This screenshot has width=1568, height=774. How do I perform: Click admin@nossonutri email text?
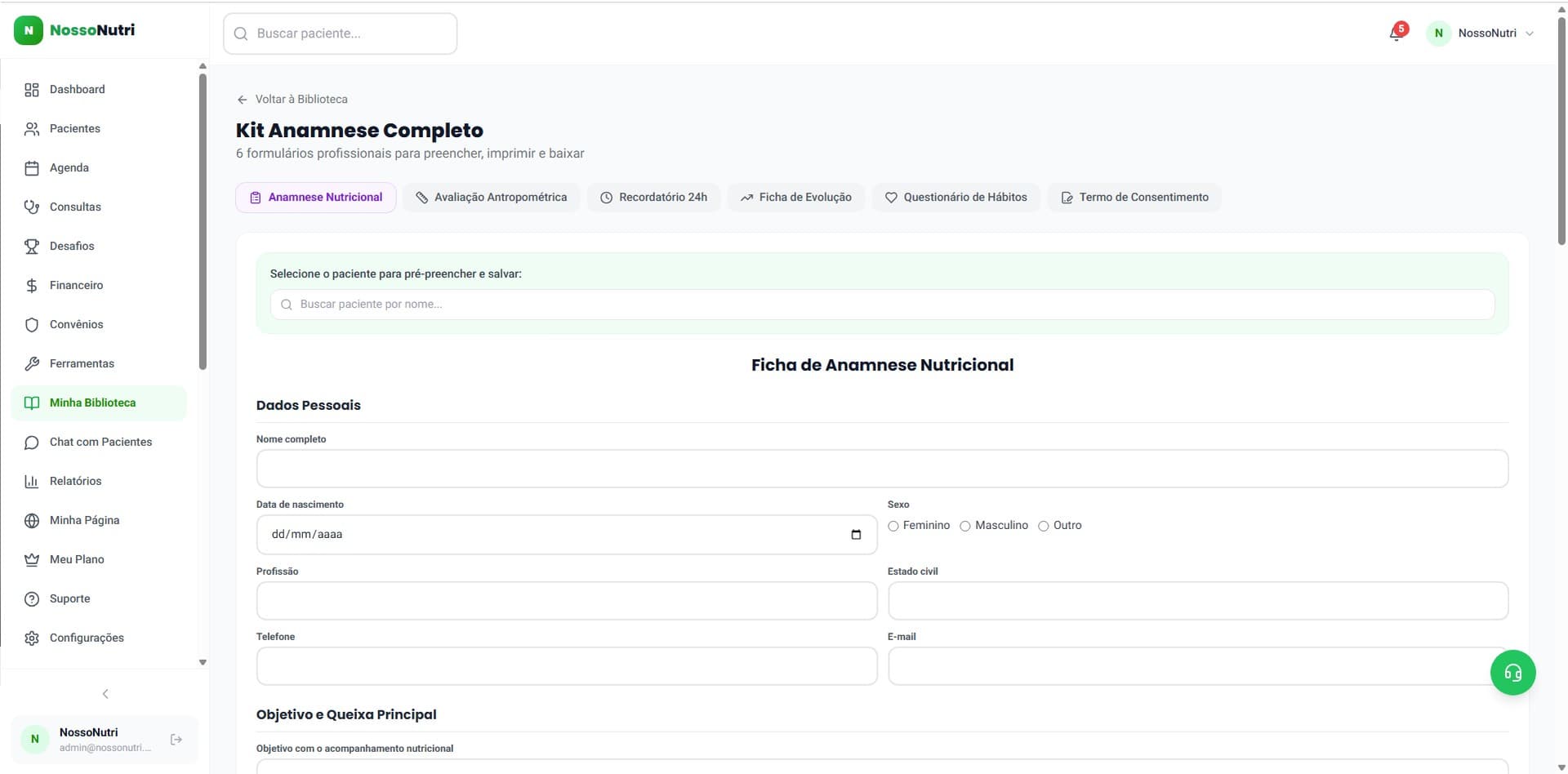pos(105,748)
